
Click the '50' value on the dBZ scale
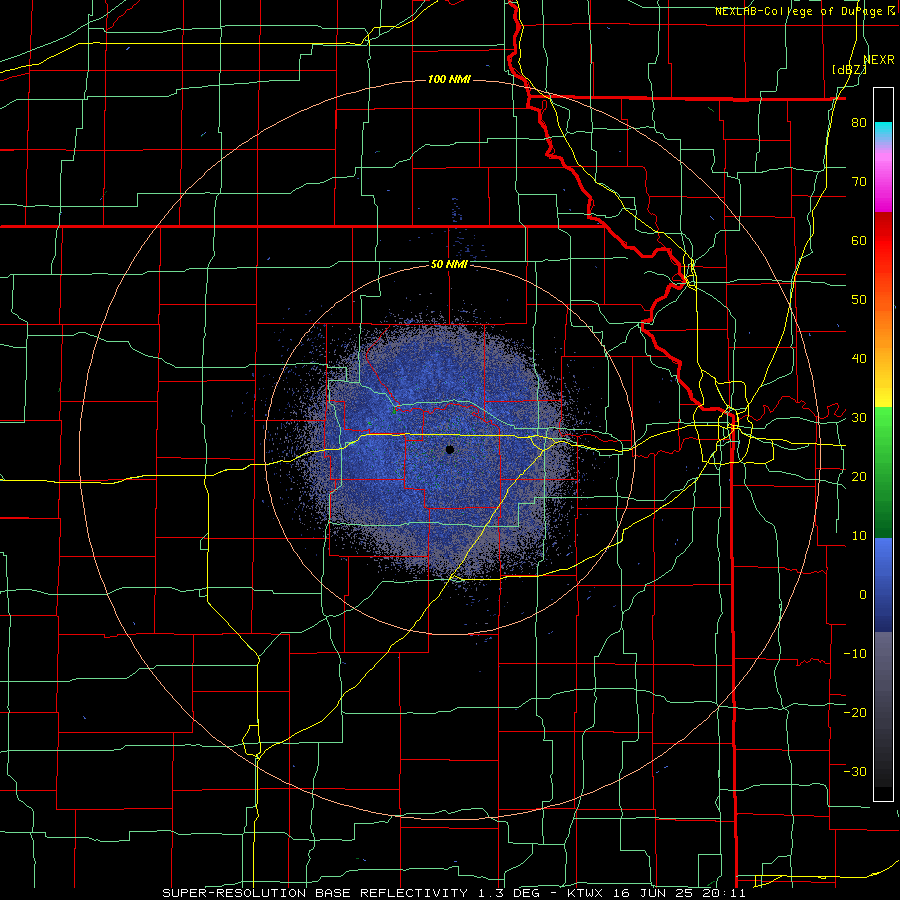pyautogui.click(x=859, y=300)
